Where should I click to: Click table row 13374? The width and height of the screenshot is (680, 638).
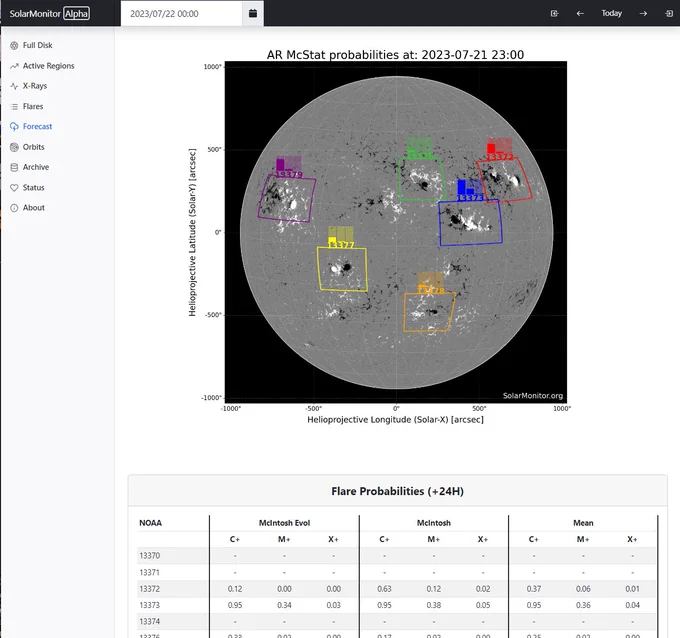(x=397, y=622)
